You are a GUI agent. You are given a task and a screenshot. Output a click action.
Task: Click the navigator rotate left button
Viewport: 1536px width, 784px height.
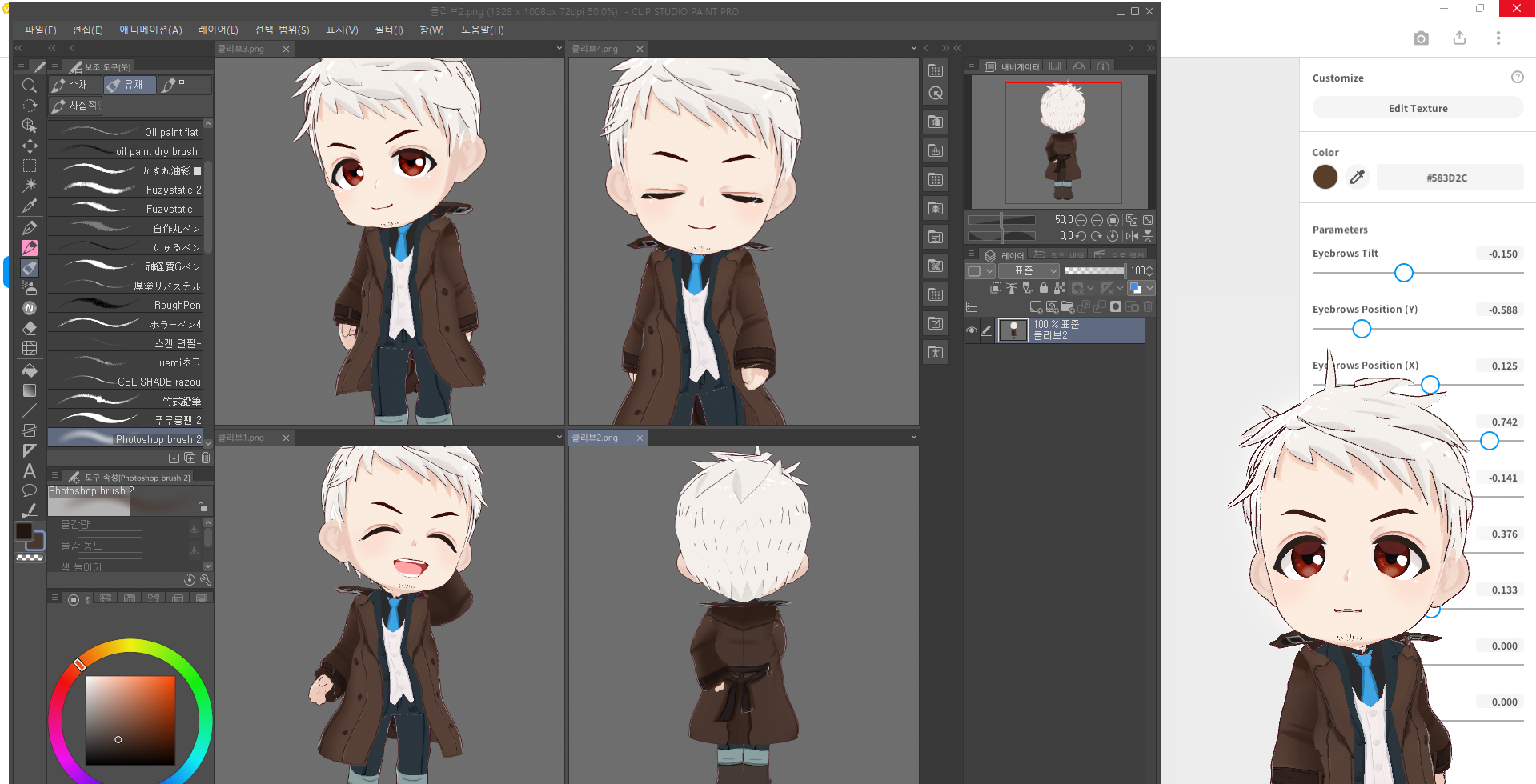(x=1081, y=236)
